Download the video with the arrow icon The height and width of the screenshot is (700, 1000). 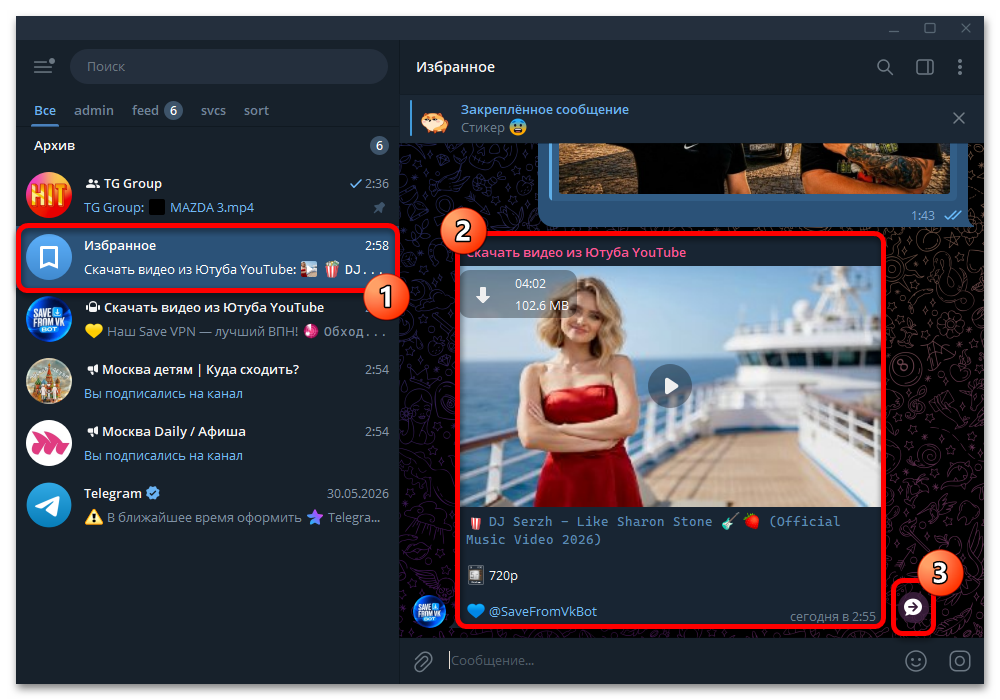tap(483, 295)
